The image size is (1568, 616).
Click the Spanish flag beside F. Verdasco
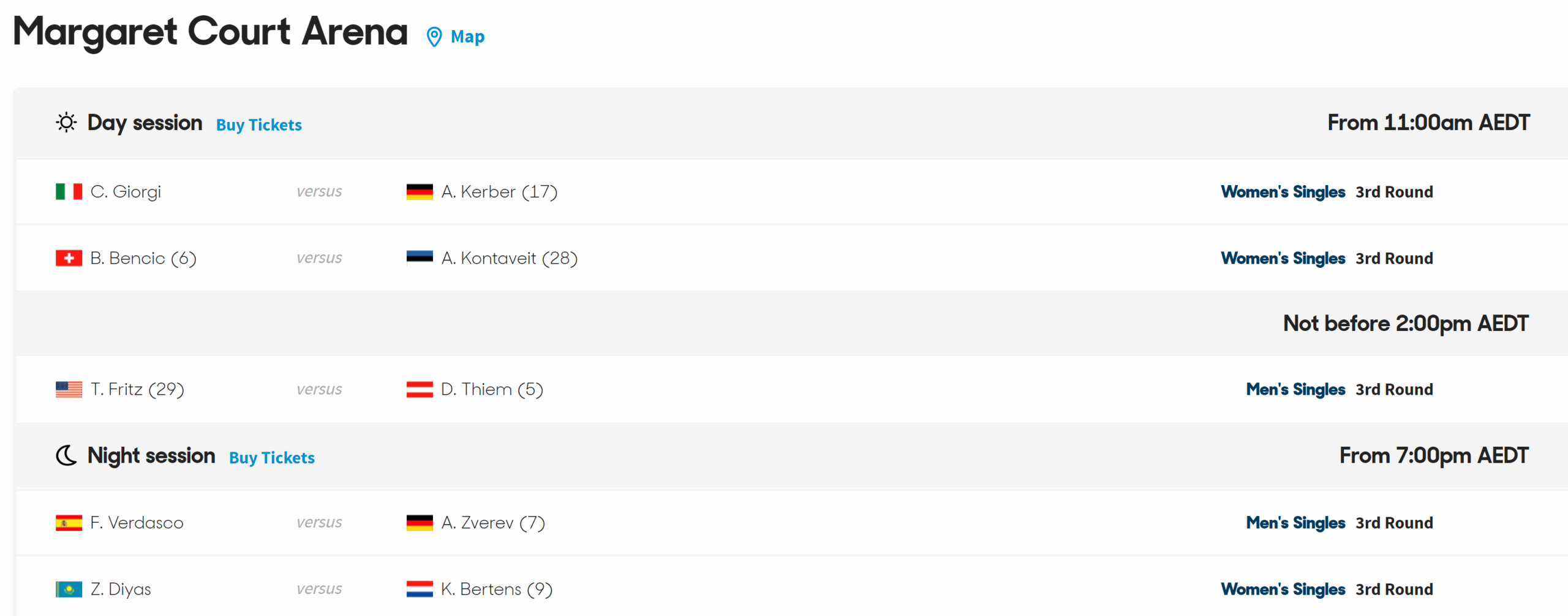pyautogui.click(x=69, y=523)
